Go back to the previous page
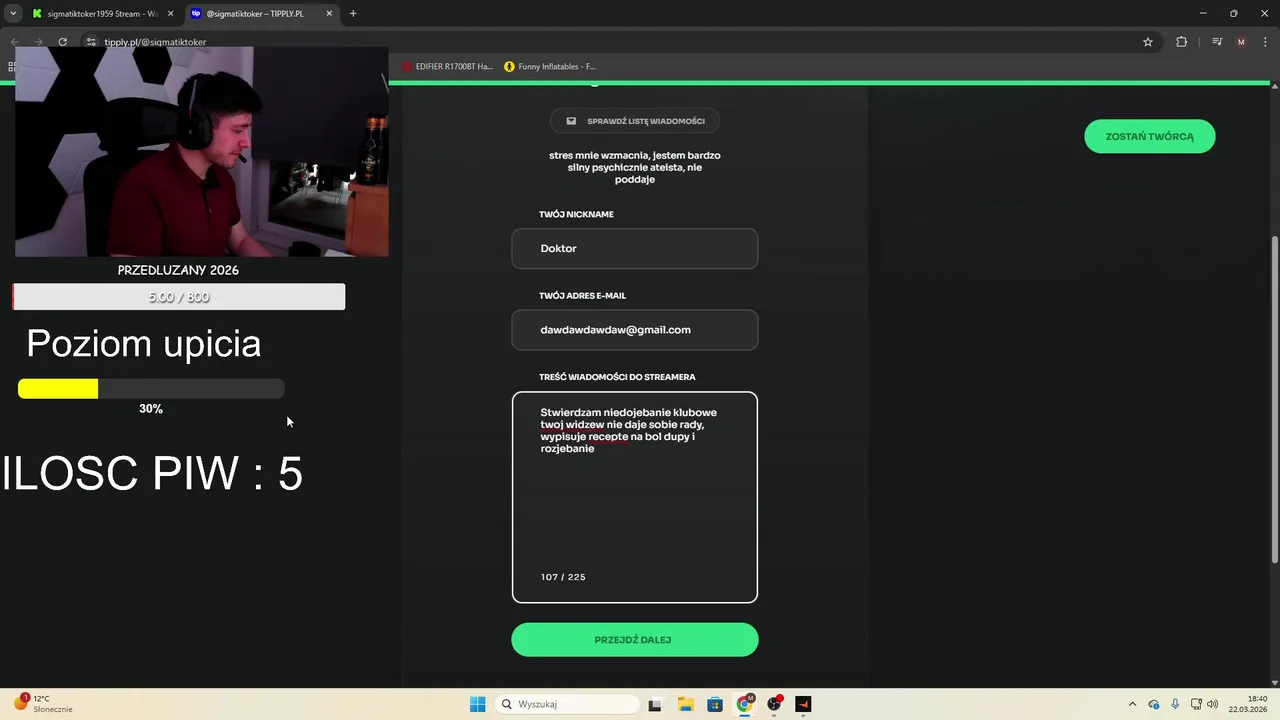 [14, 42]
